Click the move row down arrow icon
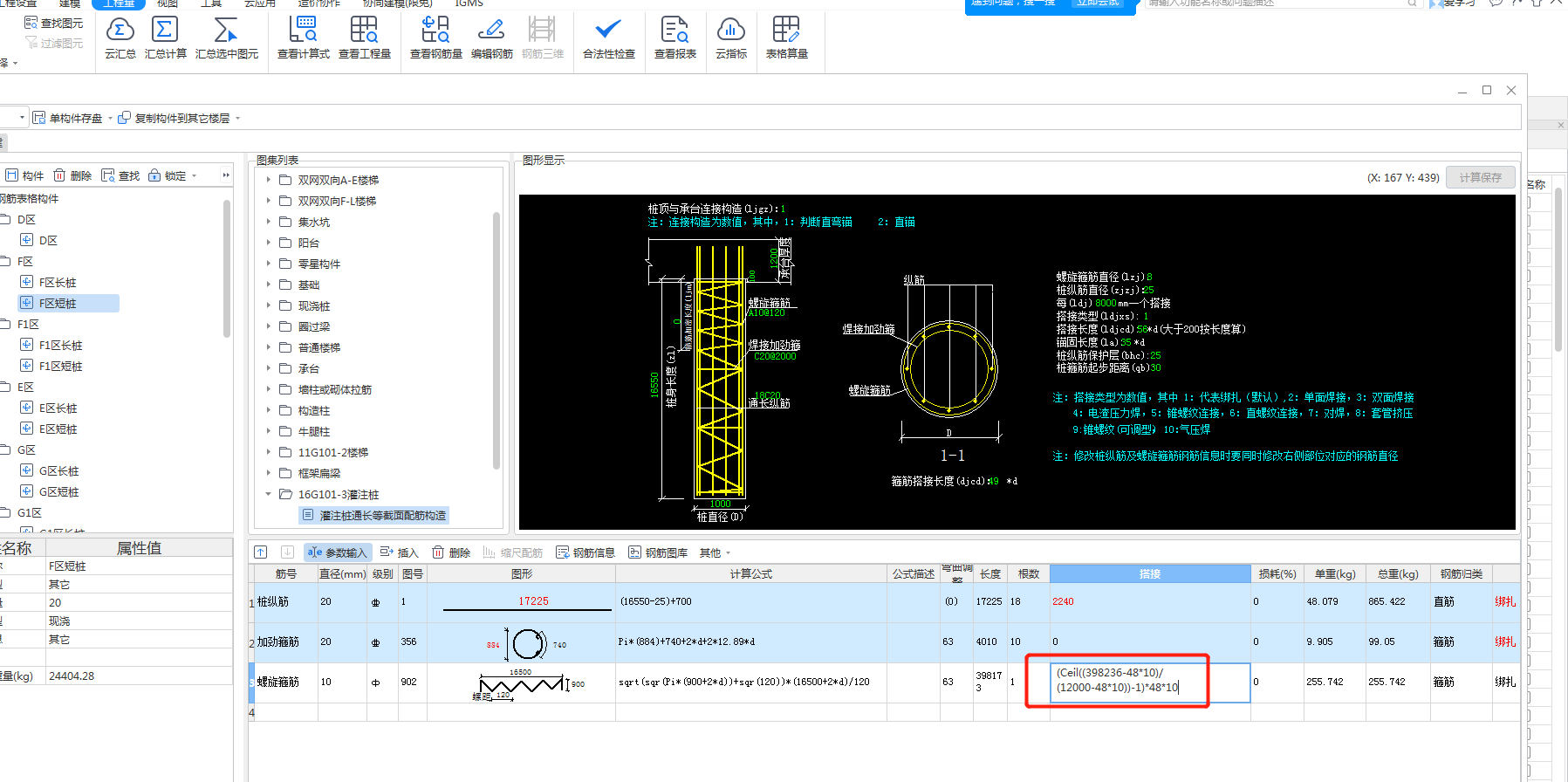 tap(286, 552)
